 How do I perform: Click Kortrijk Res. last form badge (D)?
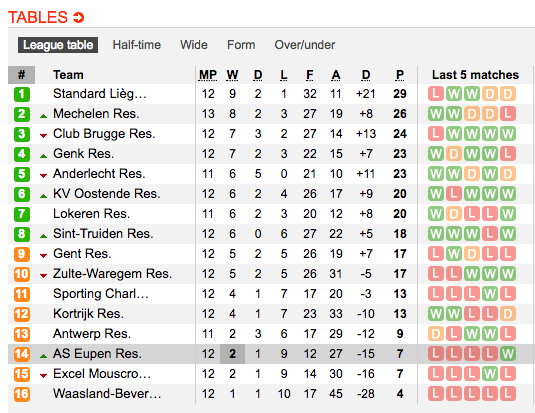508,314
